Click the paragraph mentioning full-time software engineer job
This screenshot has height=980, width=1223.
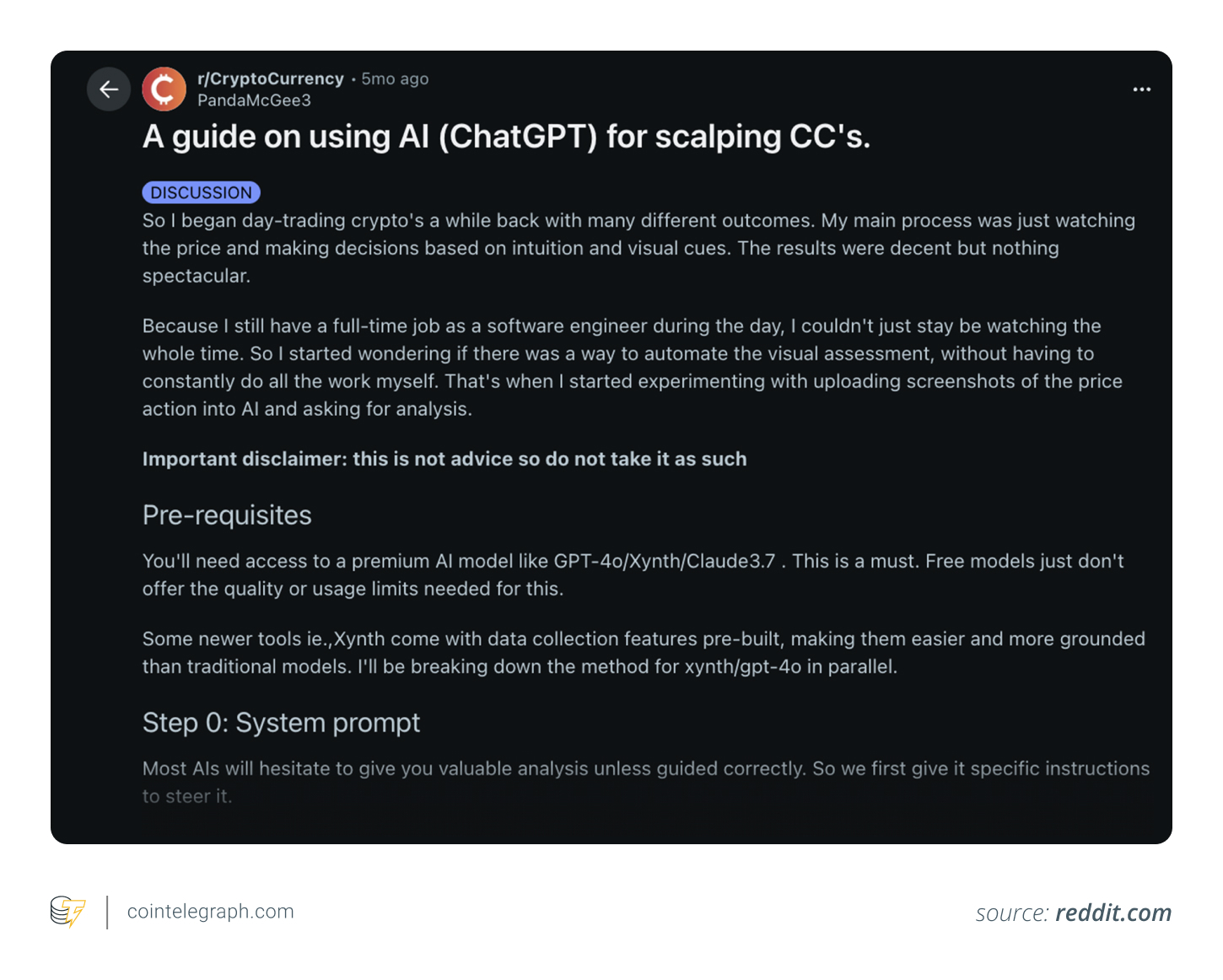(633, 368)
